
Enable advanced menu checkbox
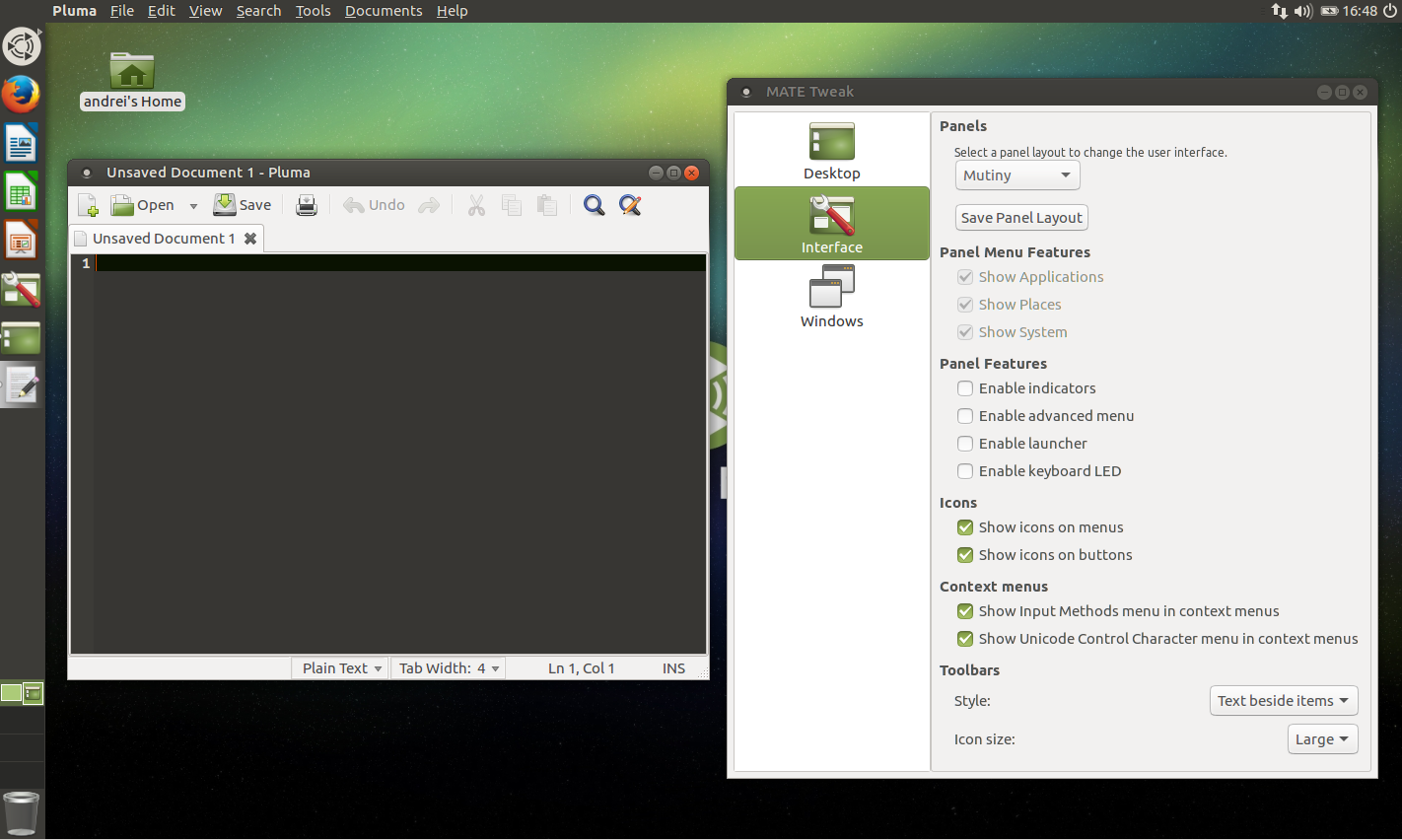pos(965,416)
